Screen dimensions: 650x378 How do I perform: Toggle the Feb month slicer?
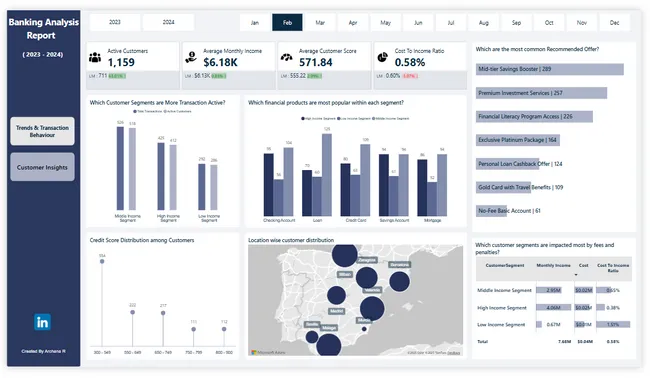pyautogui.click(x=287, y=22)
